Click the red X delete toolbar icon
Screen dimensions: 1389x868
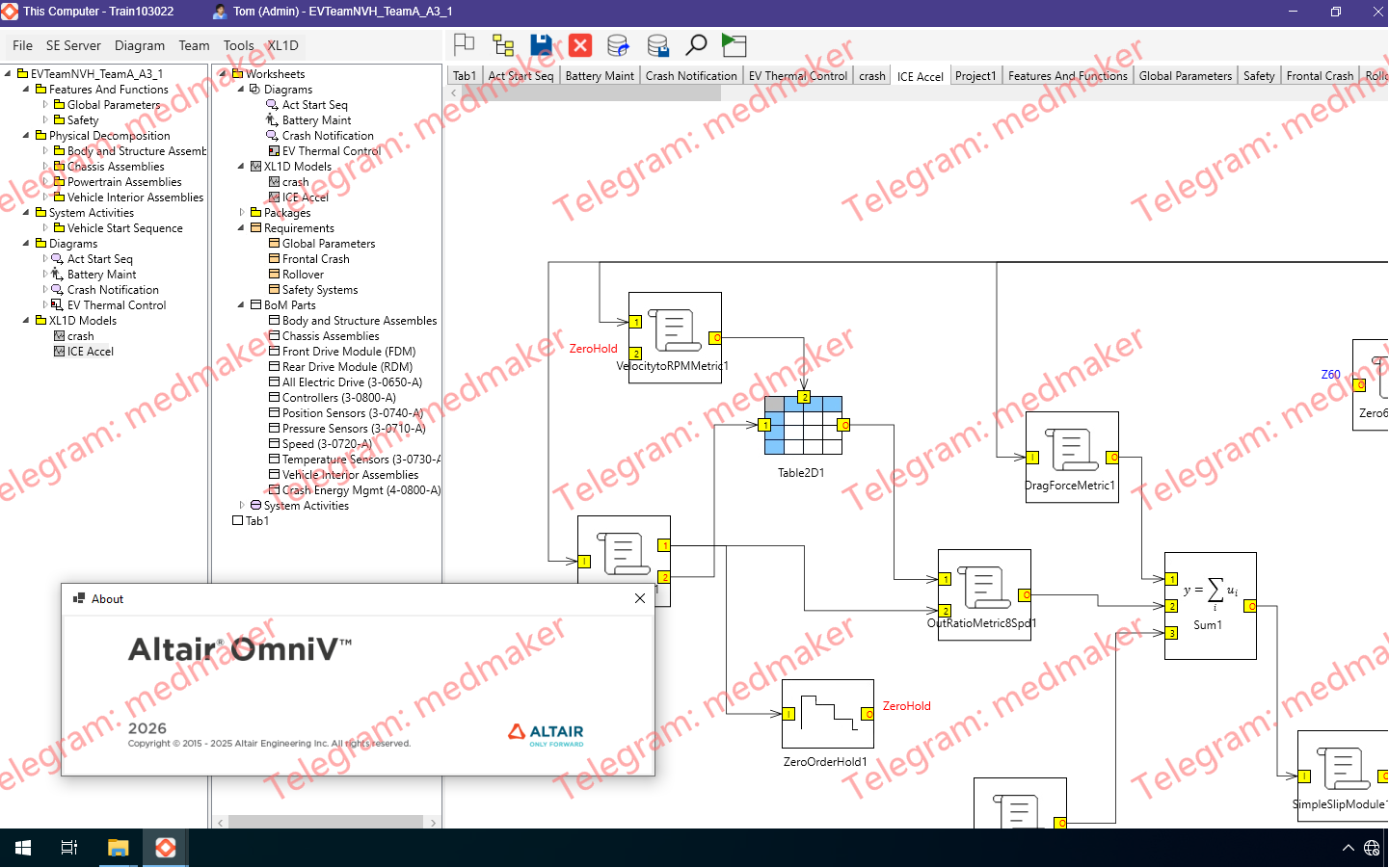pos(580,45)
